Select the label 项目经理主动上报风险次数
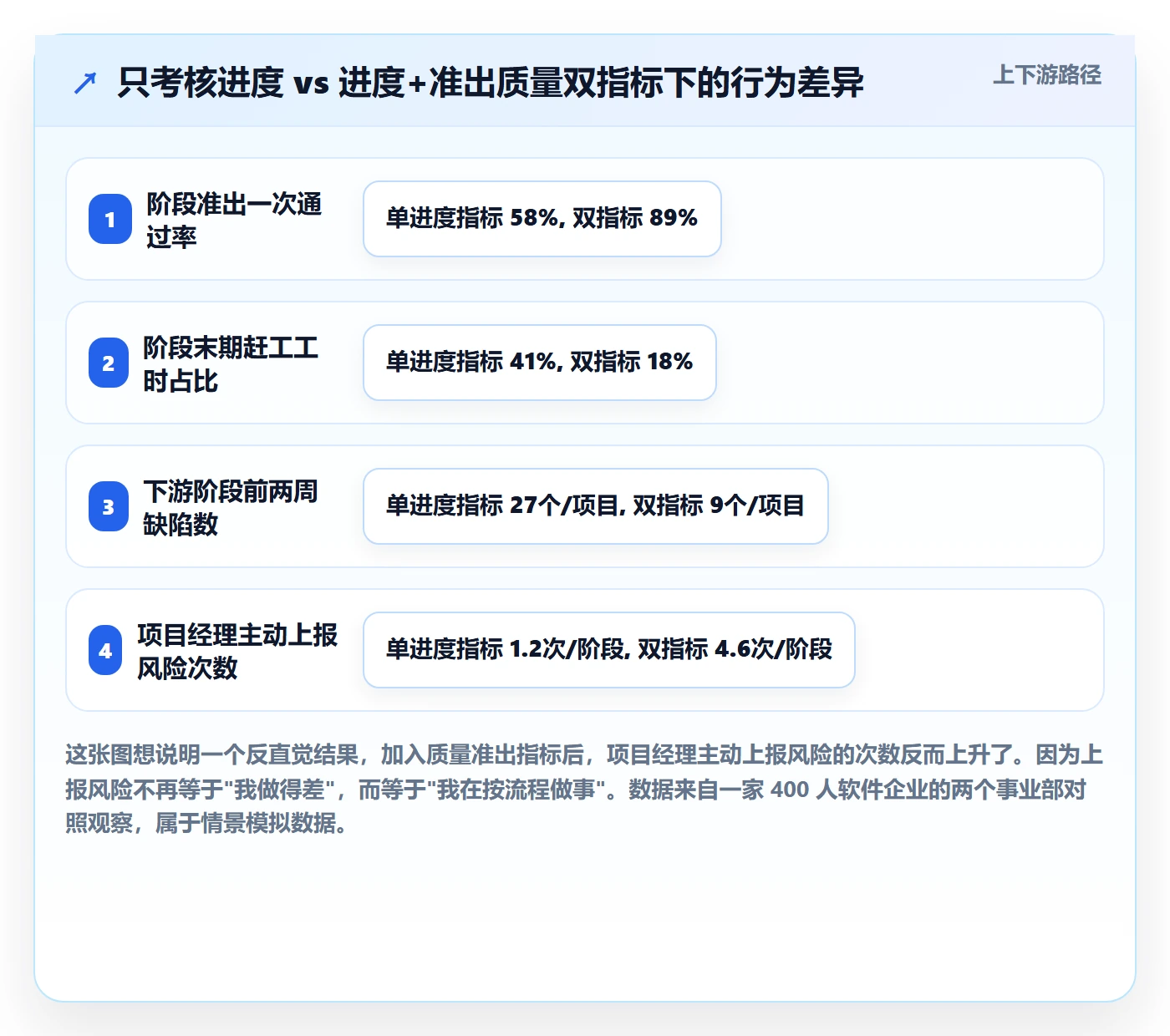 tap(237, 651)
